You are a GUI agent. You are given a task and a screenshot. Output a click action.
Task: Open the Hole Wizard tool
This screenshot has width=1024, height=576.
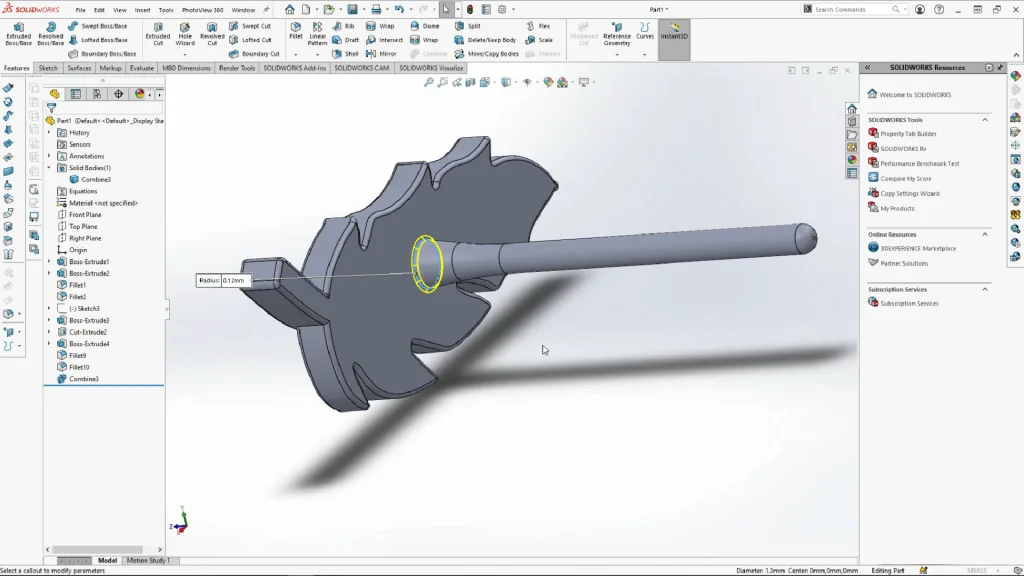pos(185,34)
